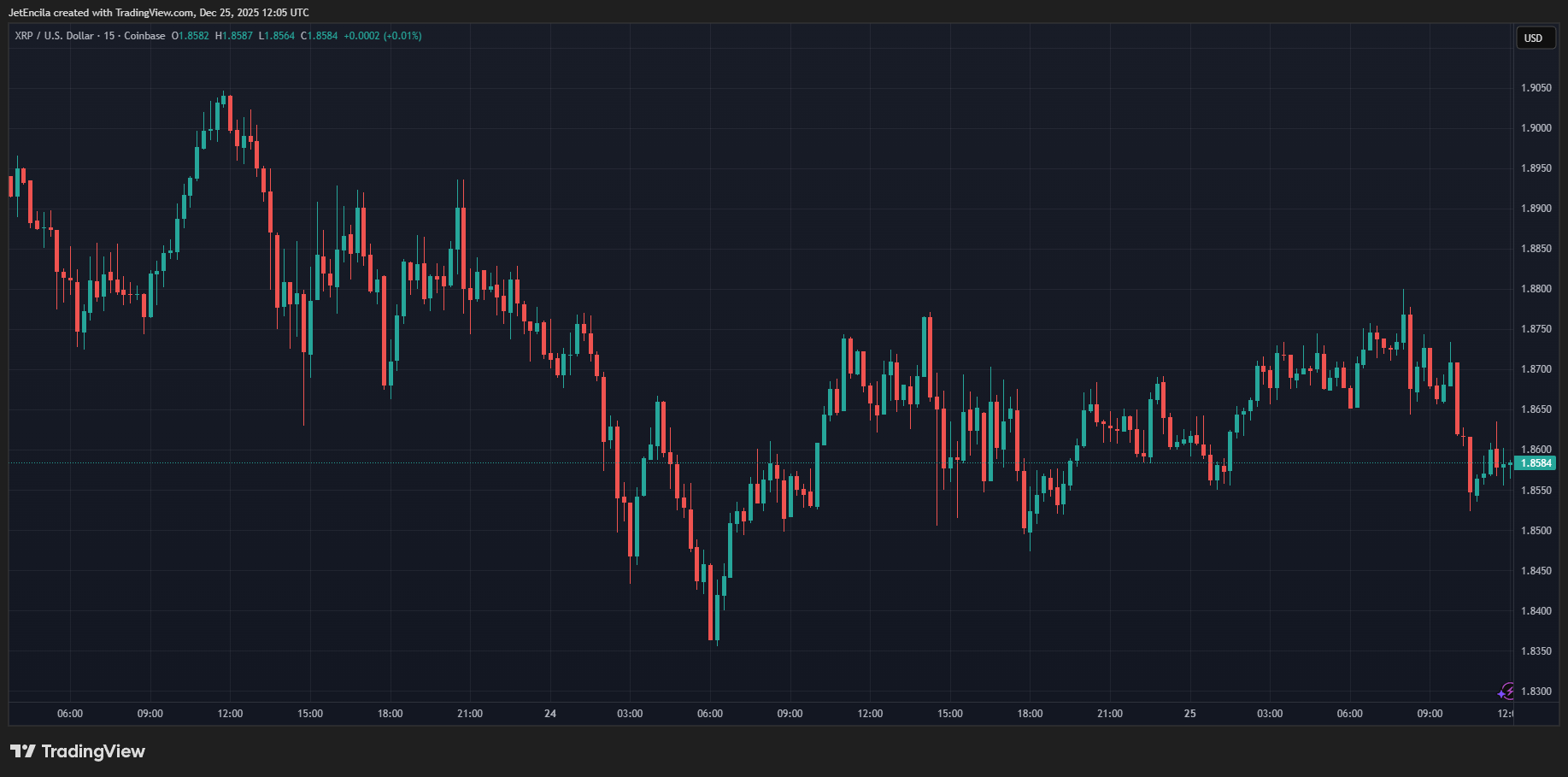
Task: Click the 18:00 time label between dates 24 and 25
Action: point(1030,714)
